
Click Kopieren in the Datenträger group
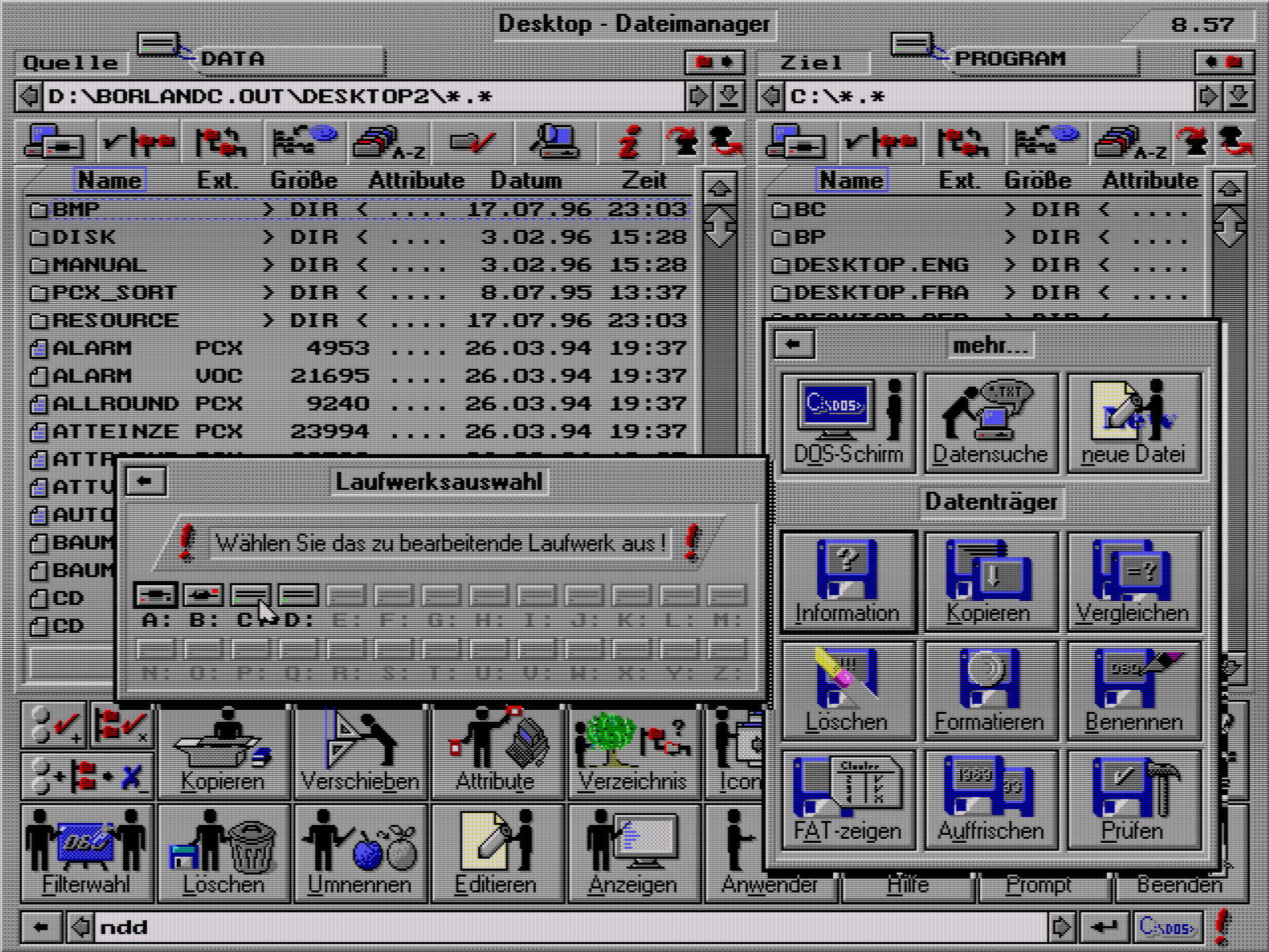tap(991, 581)
